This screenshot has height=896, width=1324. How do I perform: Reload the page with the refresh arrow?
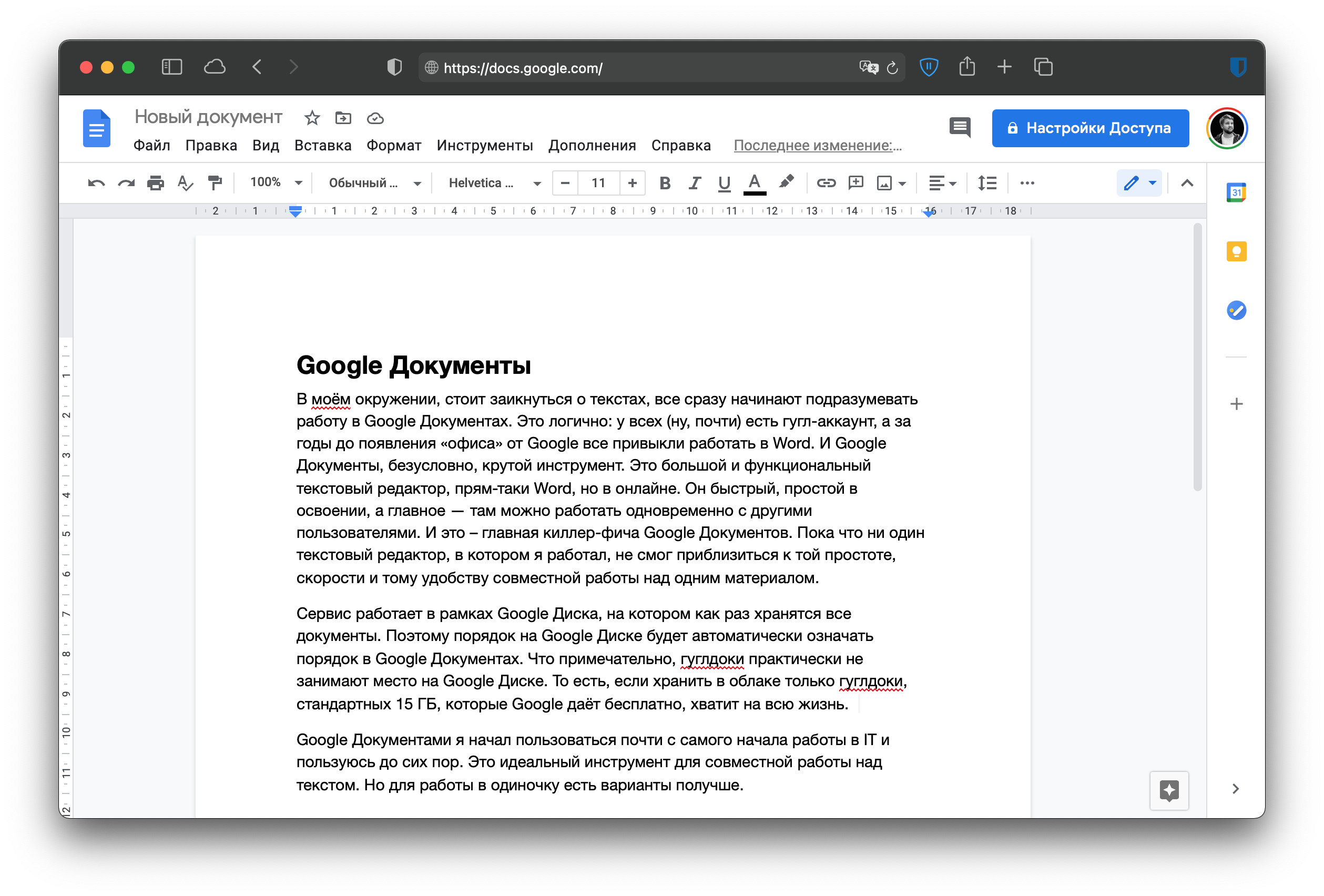[892, 68]
